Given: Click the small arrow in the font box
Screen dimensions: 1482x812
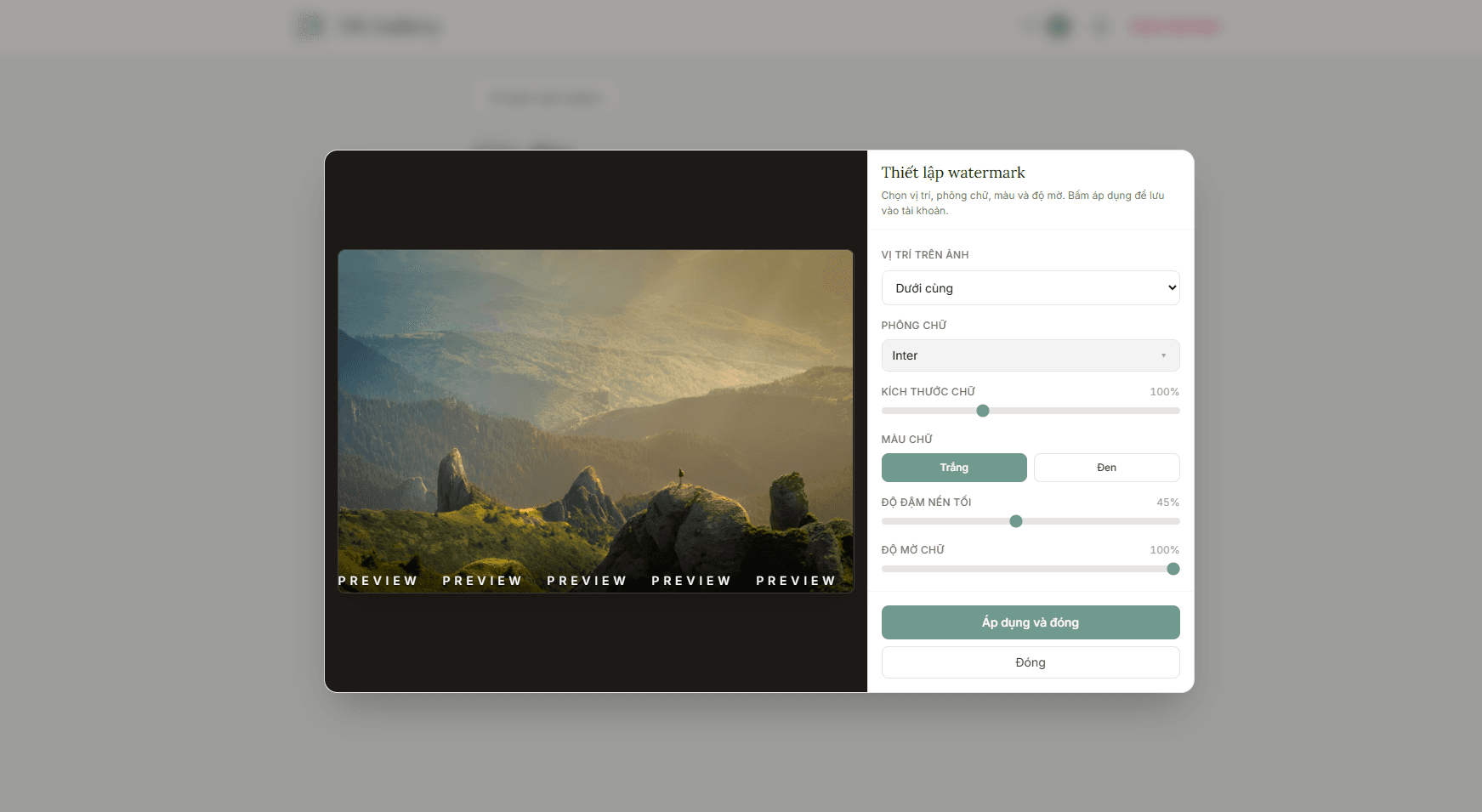Looking at the screenshot, I should pyautogui.click(x=1163, y=355).
